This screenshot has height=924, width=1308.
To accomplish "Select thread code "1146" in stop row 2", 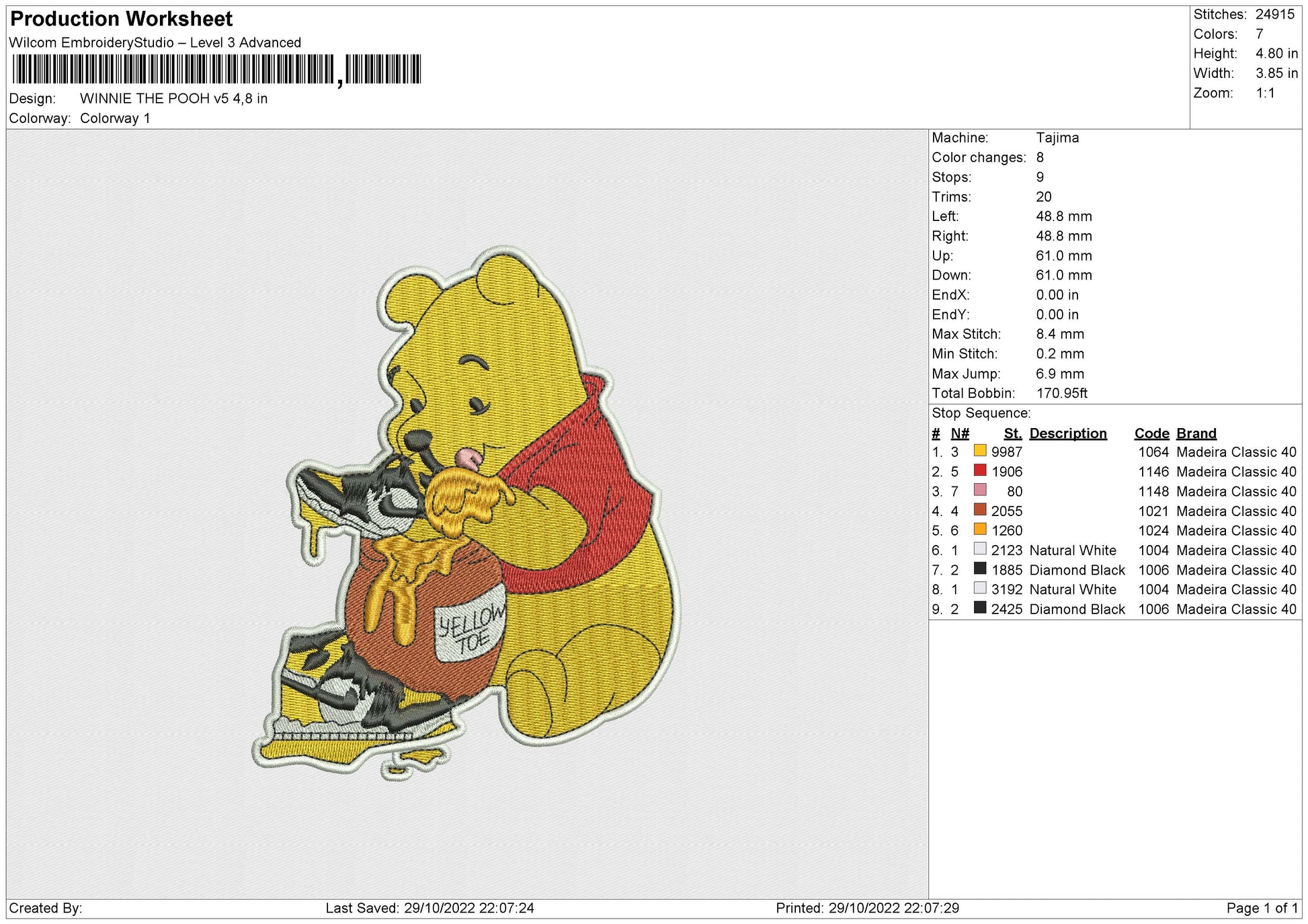I will coord(1153,472).
